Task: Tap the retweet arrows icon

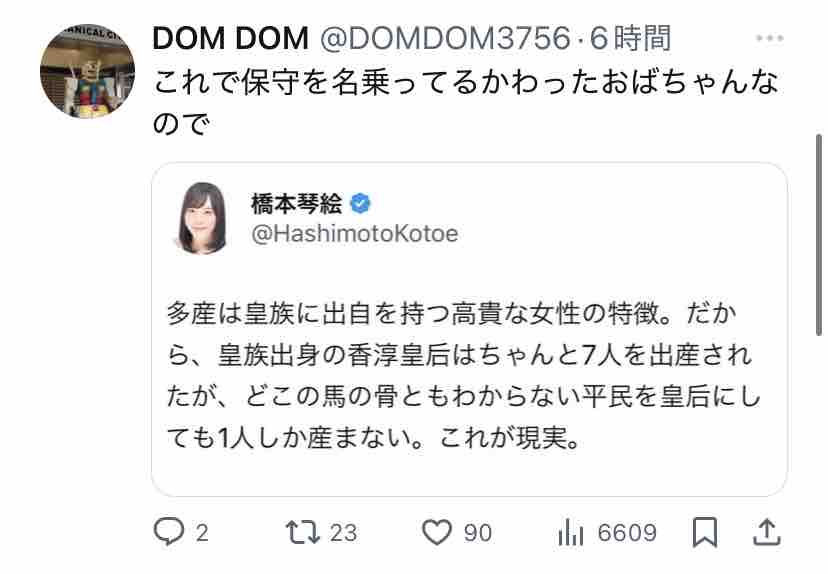Action: pos(303,532)
